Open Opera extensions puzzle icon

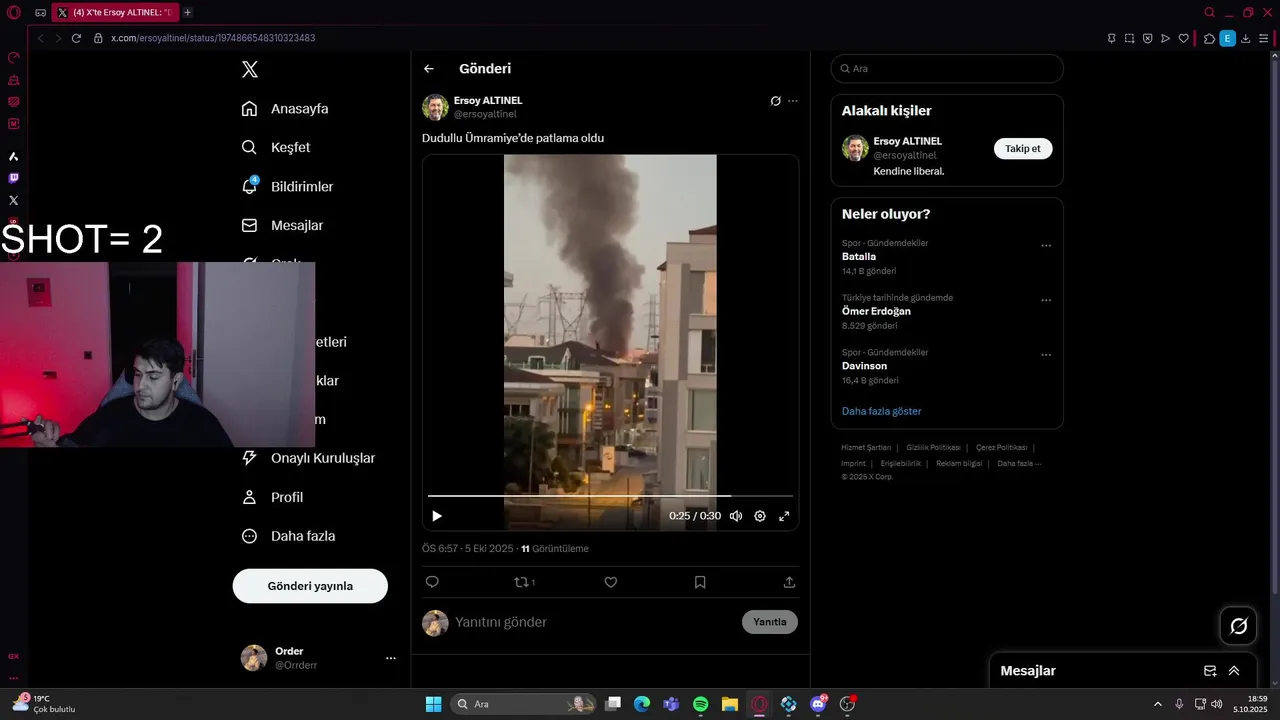point(1209,38)
